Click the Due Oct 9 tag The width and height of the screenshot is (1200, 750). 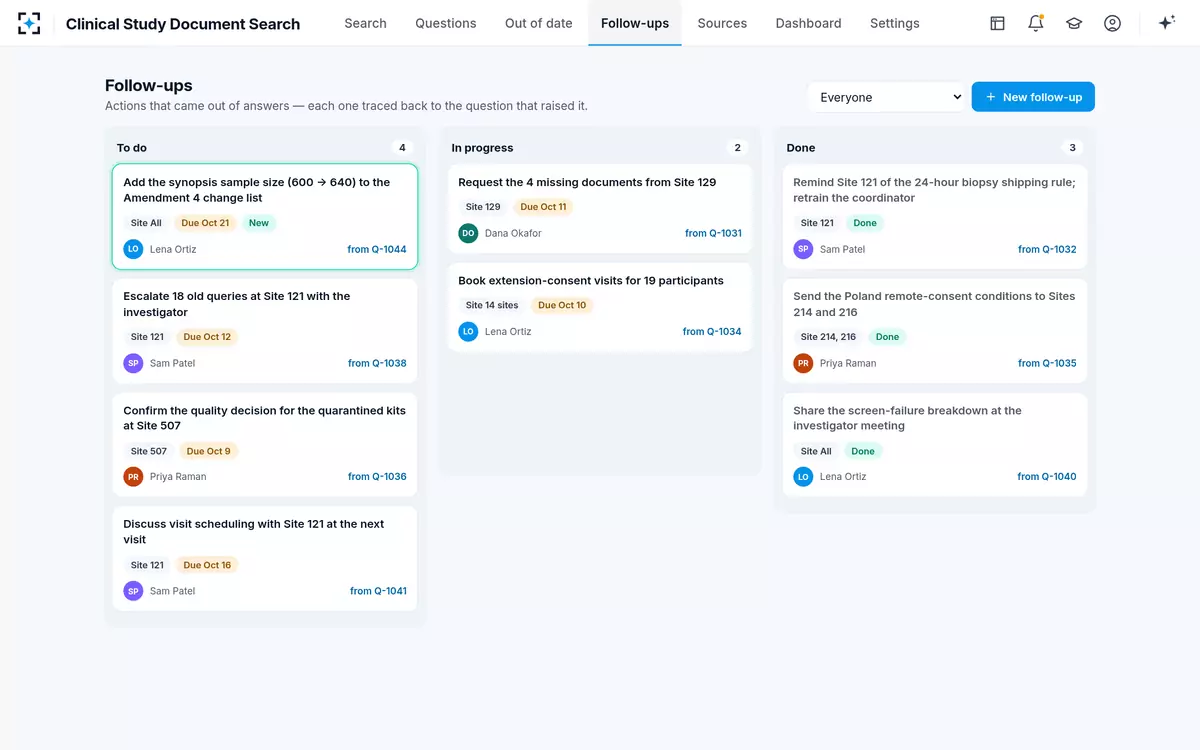[x=208, y=451]
